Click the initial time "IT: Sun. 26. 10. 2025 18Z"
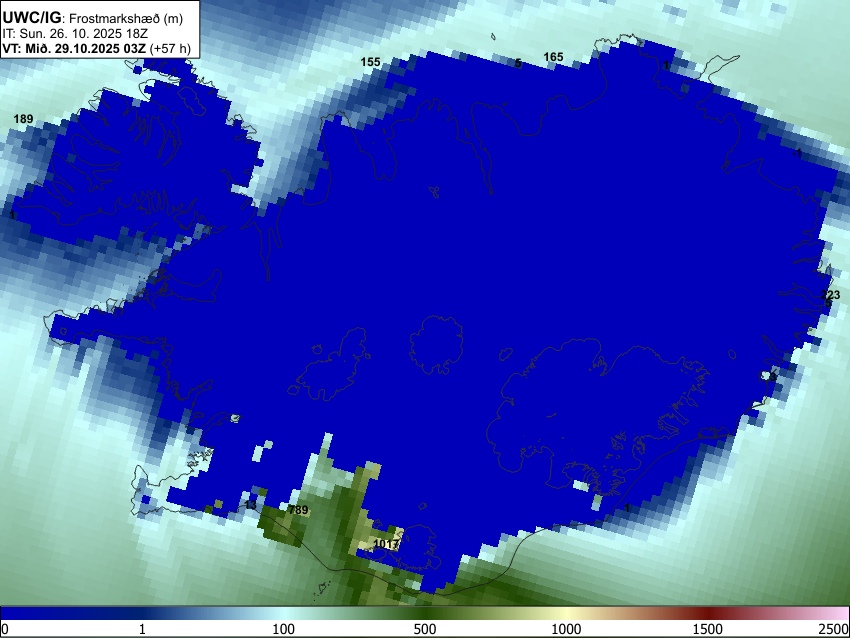 click(75, 34)
